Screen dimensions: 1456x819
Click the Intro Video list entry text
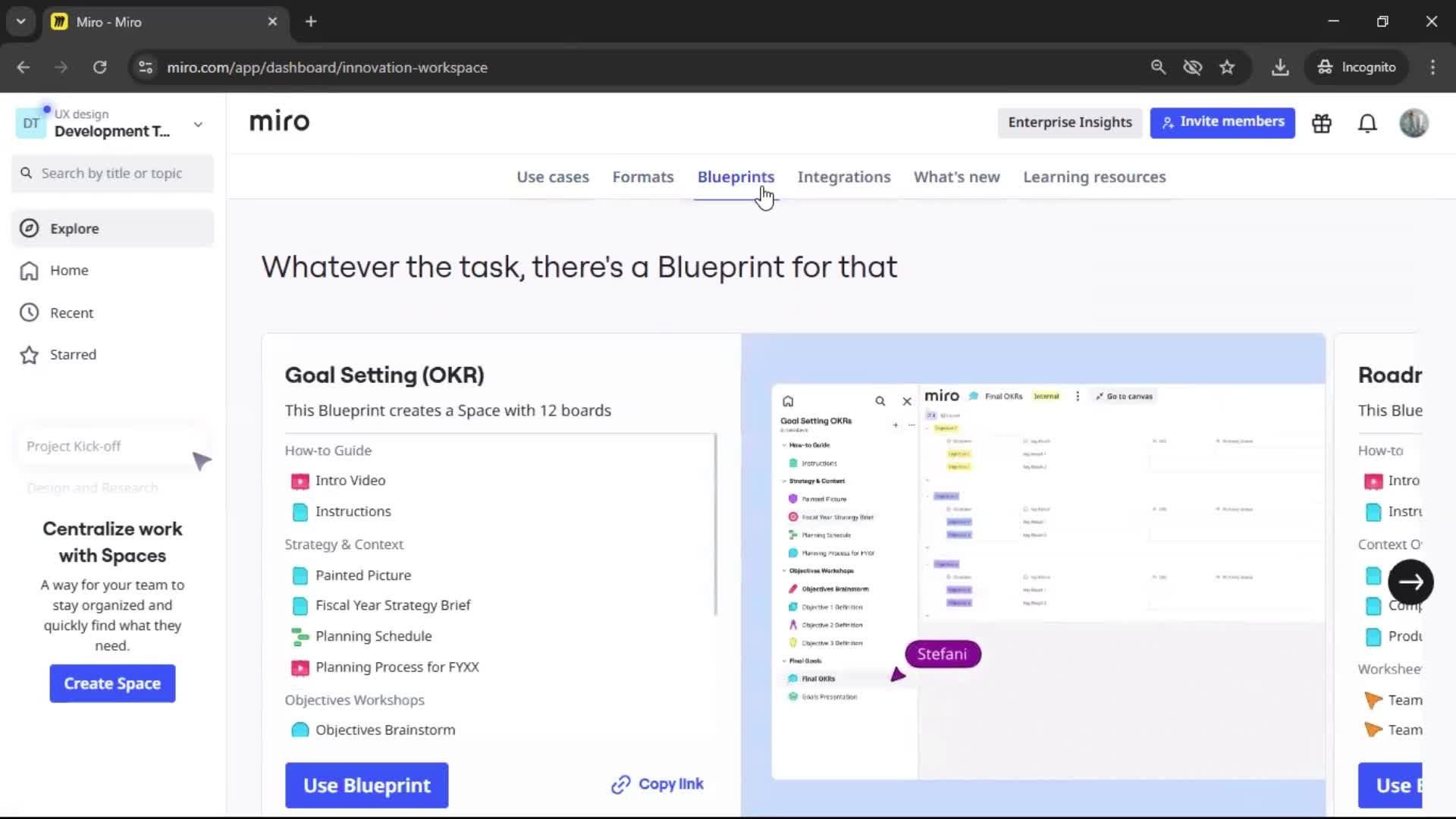point(350,481)
